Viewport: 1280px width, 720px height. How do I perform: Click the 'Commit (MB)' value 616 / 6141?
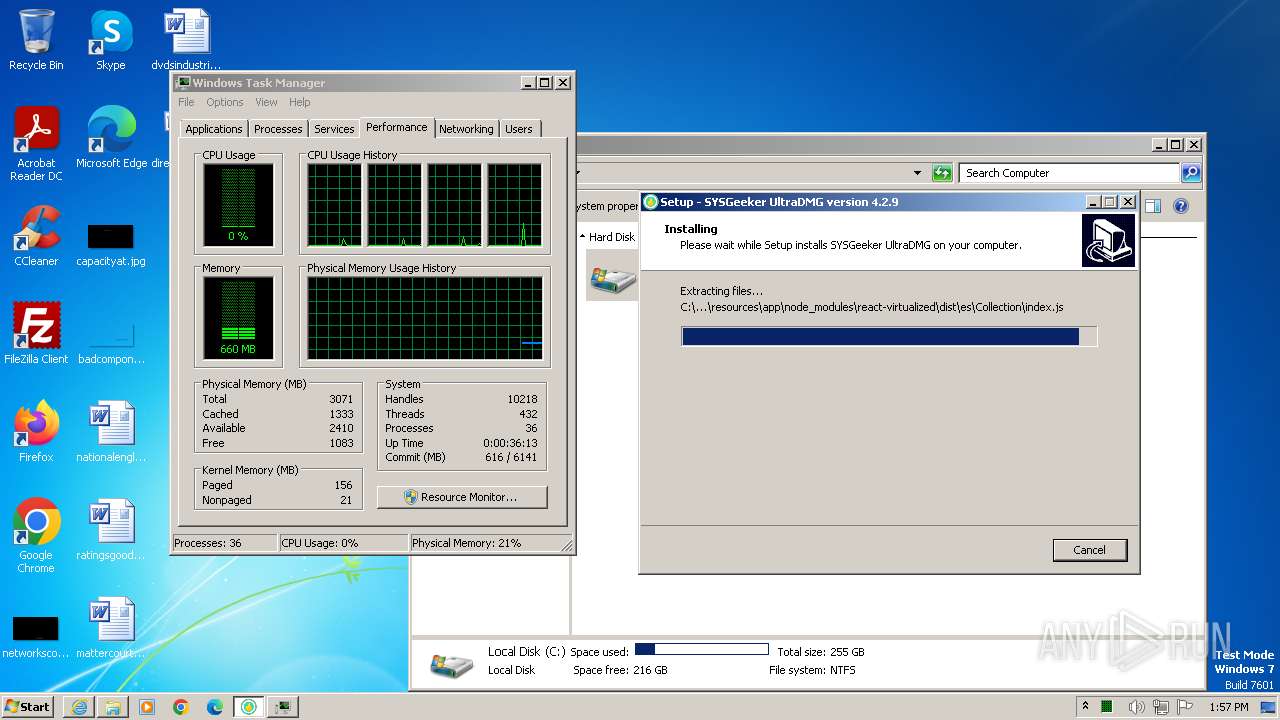(511, 457)
